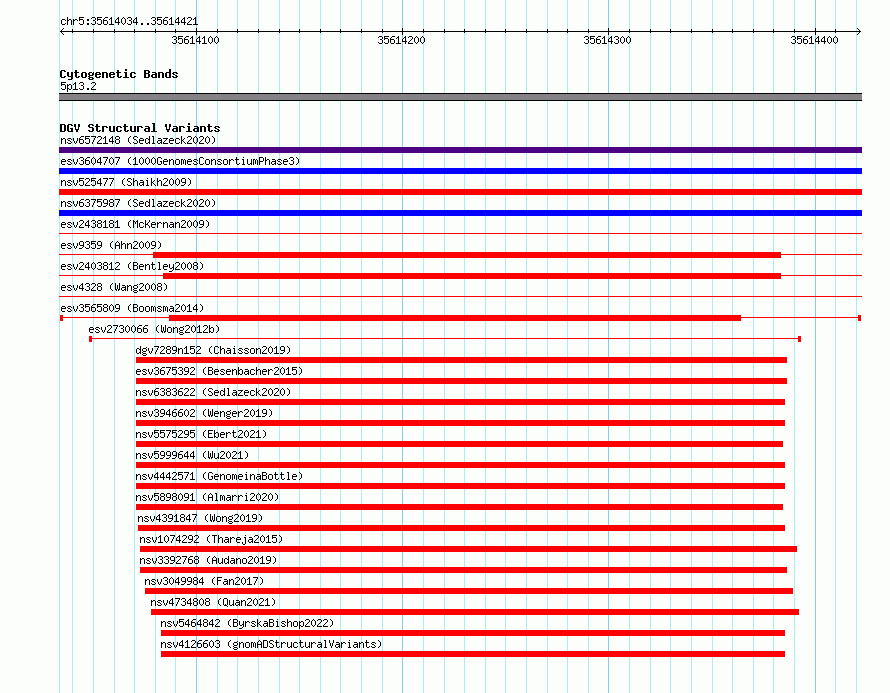Click the thick red esv9359 variant bar
890x693 pixels.
click(467, 255)
